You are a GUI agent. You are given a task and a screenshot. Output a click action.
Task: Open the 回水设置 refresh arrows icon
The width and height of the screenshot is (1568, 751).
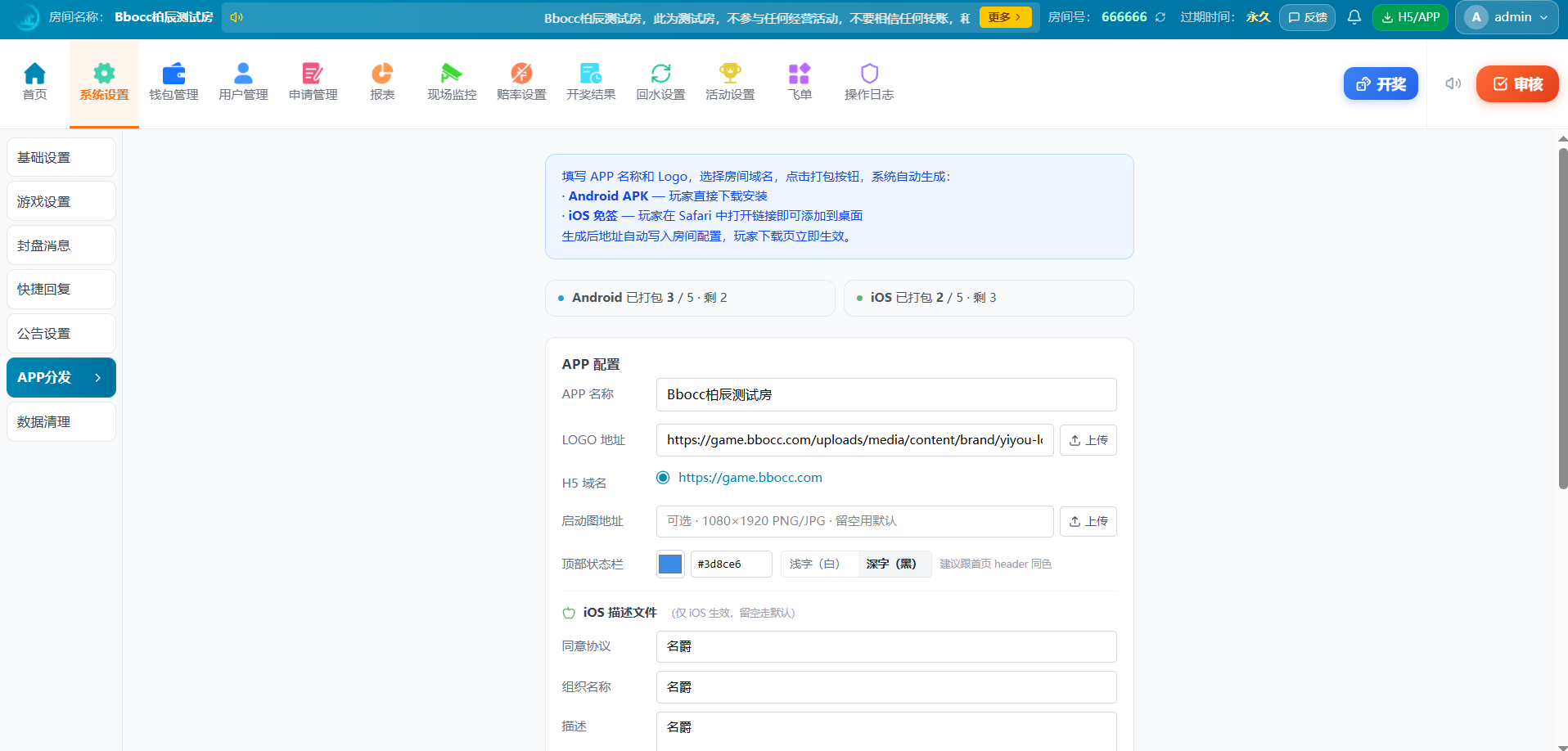(x=660, y=74)
